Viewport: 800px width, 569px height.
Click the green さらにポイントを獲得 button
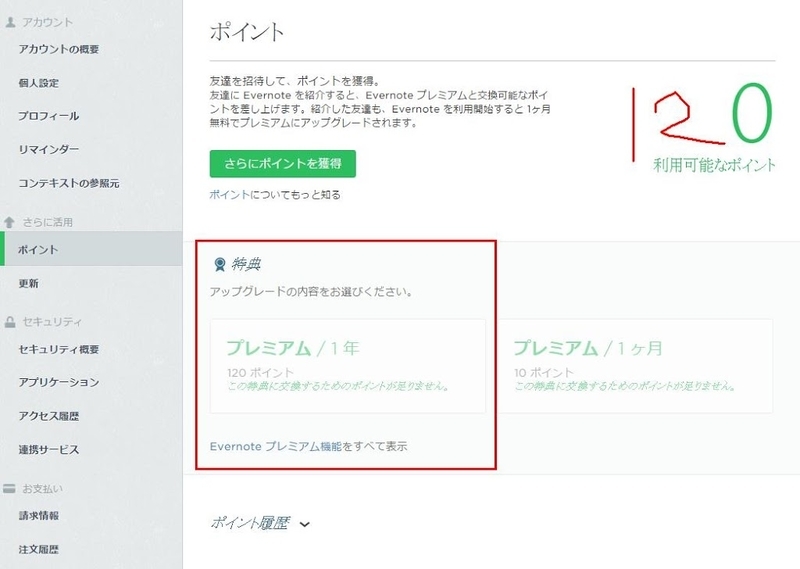283,164
